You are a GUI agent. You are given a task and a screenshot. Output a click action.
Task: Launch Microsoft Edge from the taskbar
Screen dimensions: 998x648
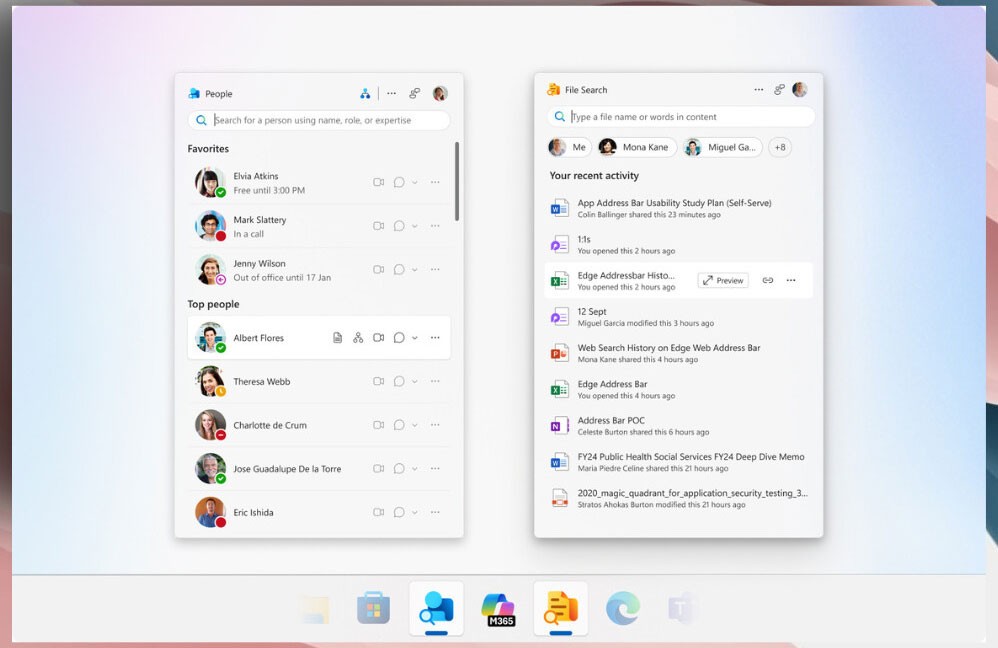pos(623,608)
